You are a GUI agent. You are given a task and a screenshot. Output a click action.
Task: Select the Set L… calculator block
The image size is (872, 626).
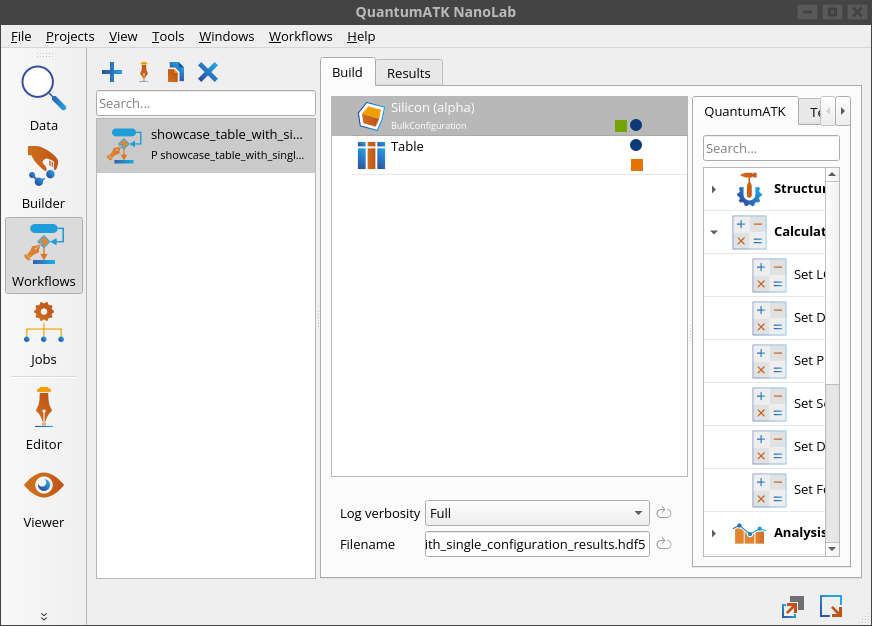765,275
